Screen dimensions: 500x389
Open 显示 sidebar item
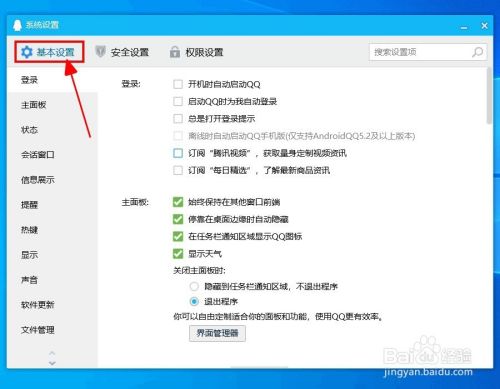29,255
